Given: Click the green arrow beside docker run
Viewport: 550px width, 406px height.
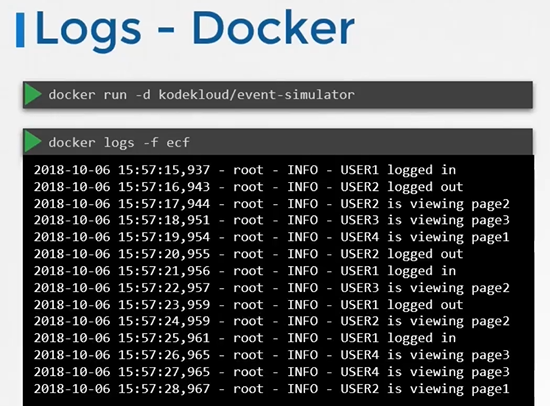Looking at the screenshot, I should (x=33, y=95).
